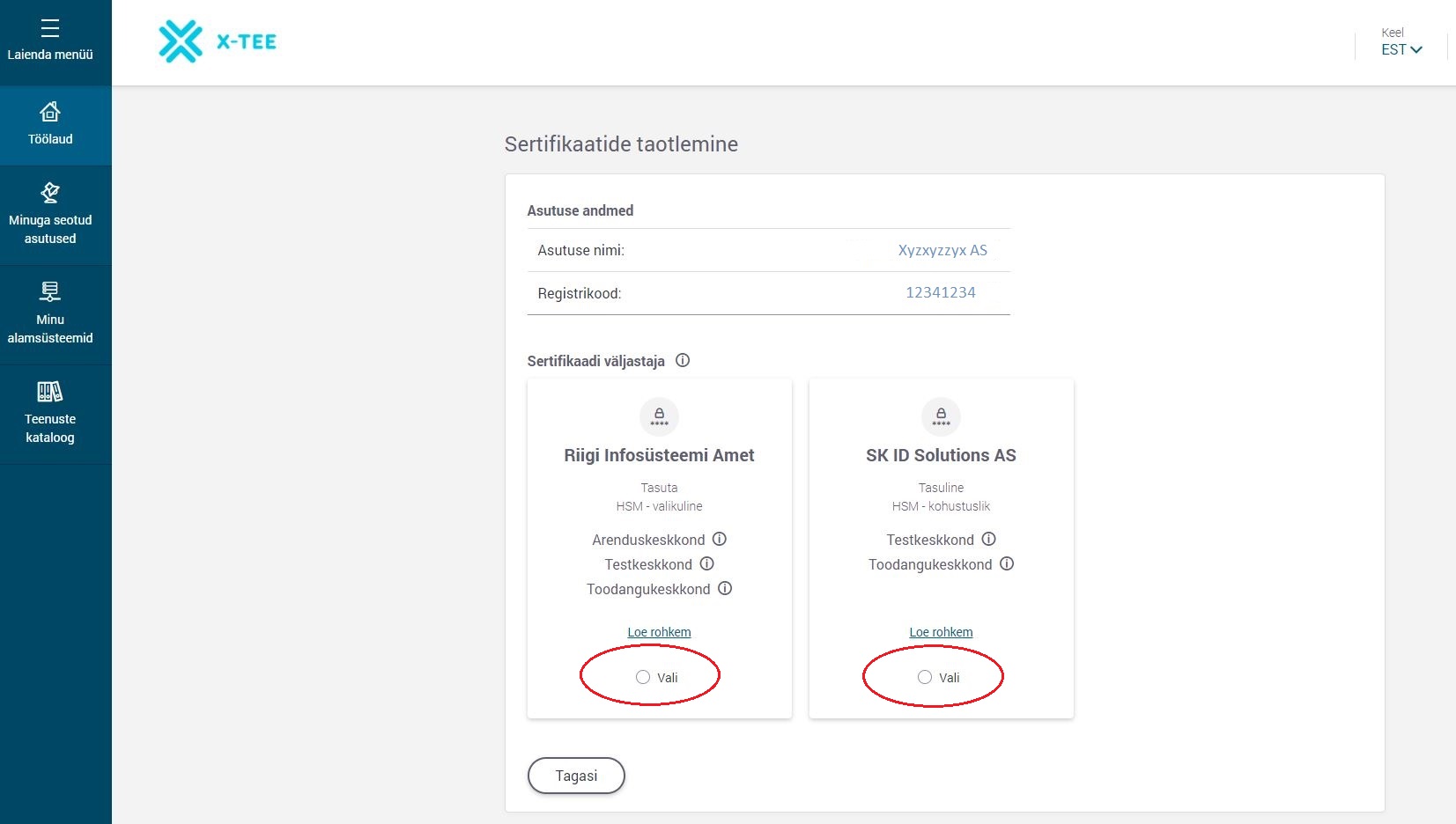Click lock icon on Riigi Infosüsteemi Amet card

659,416
